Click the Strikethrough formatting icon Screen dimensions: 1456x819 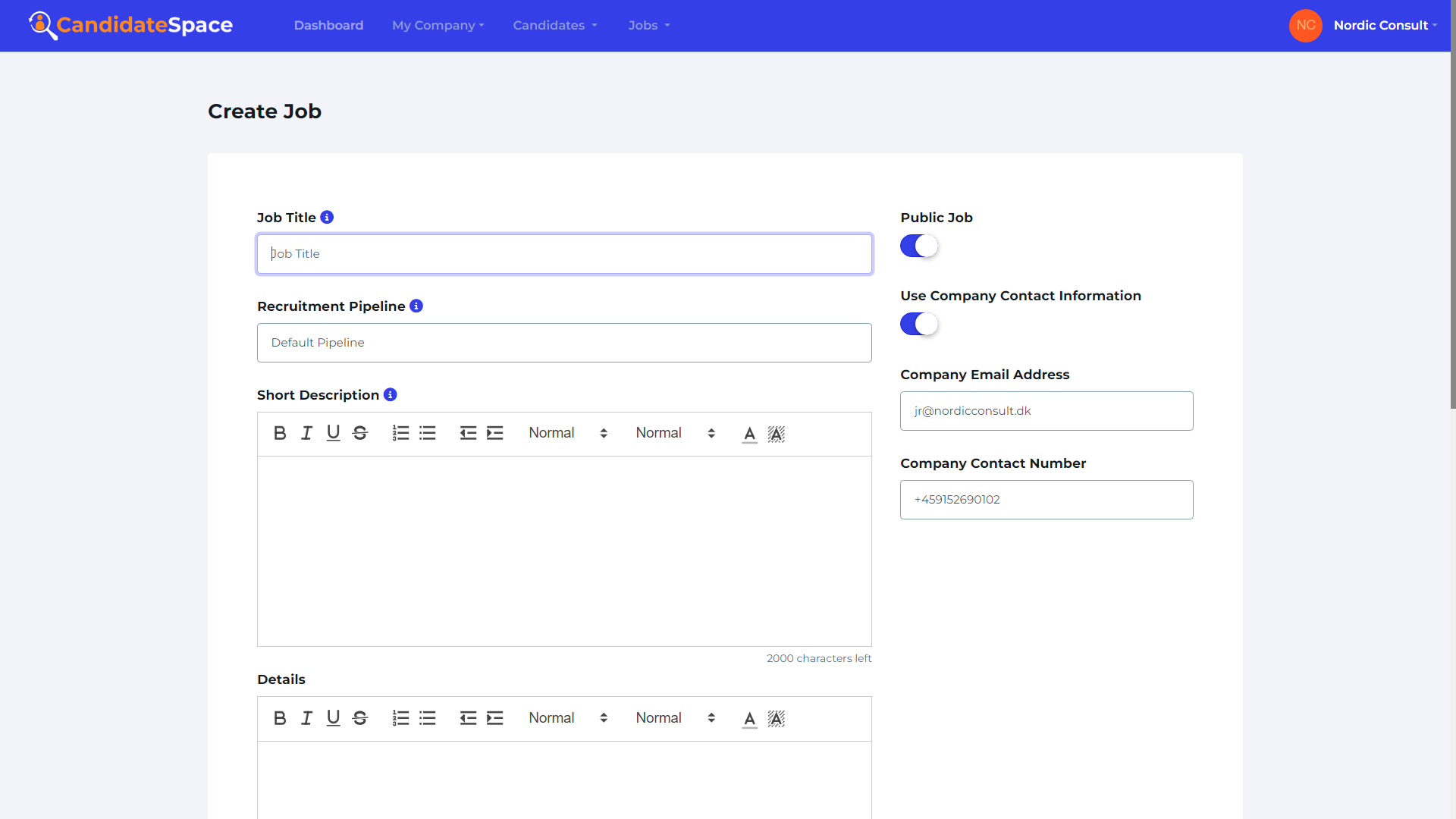pos(361,434)
